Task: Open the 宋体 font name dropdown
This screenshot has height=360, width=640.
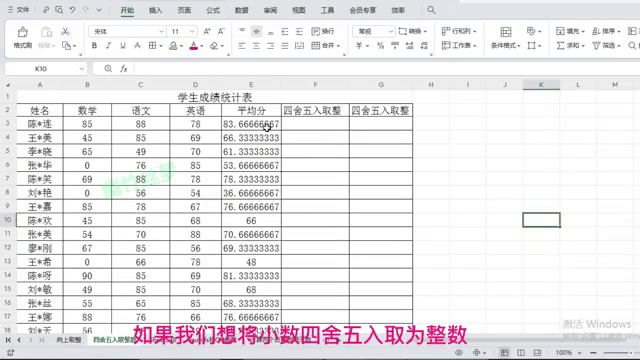Action: pos(161,31)
